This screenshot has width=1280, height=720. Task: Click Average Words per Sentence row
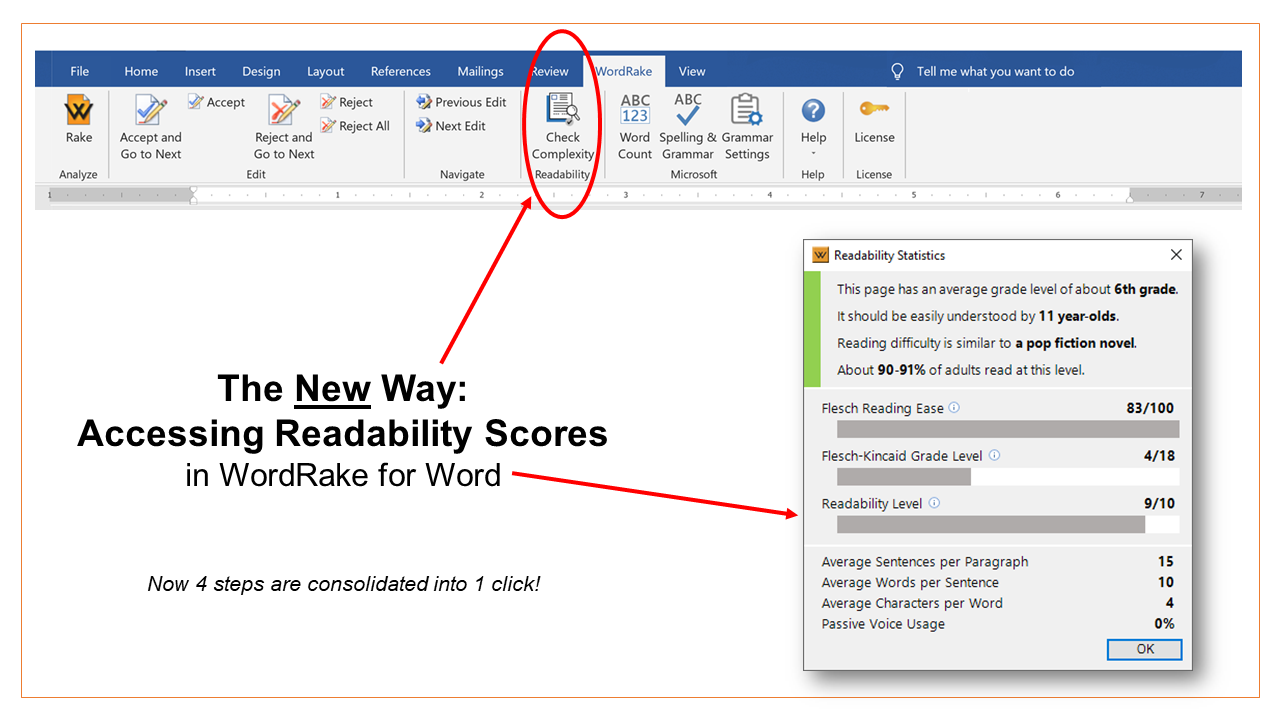click(x=998, y=582)
